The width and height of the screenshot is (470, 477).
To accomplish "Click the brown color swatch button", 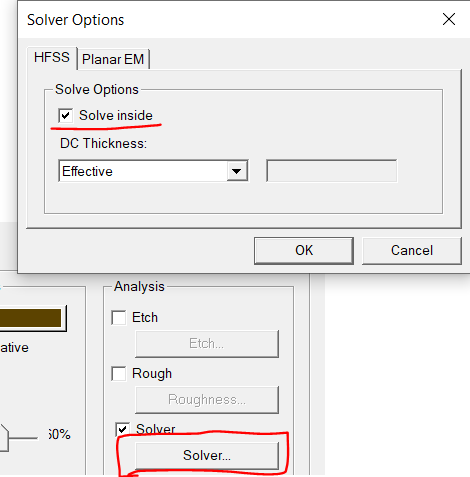I will click(x=31, y=318).
